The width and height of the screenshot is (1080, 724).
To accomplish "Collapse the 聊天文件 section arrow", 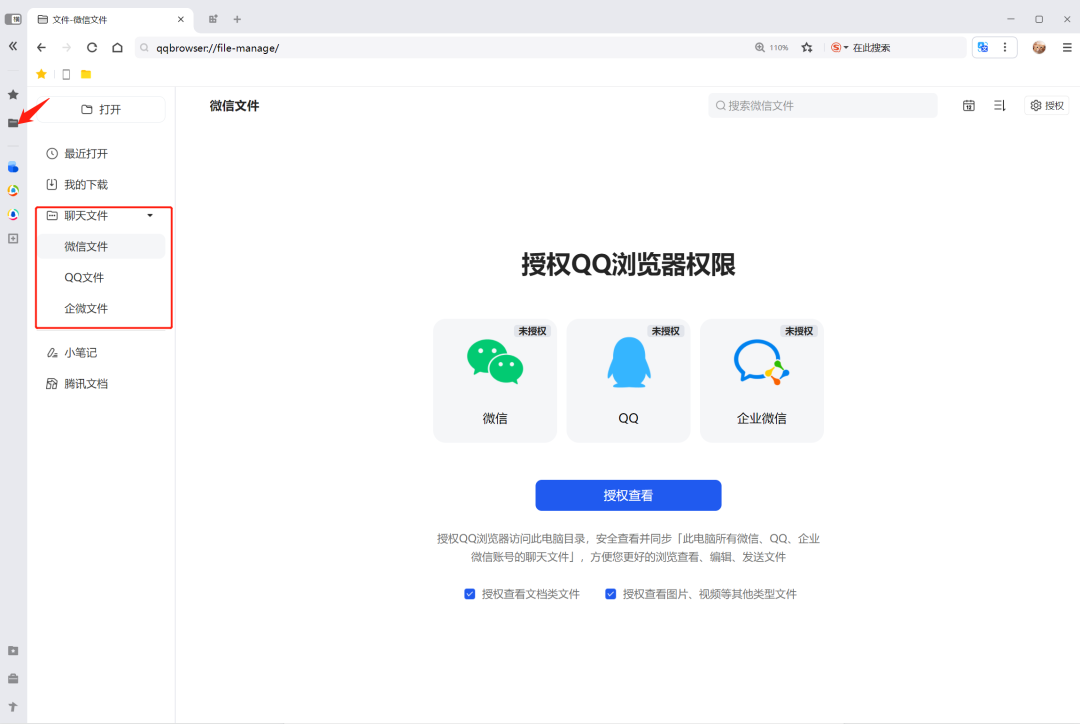I will click(x=150, y=216).
